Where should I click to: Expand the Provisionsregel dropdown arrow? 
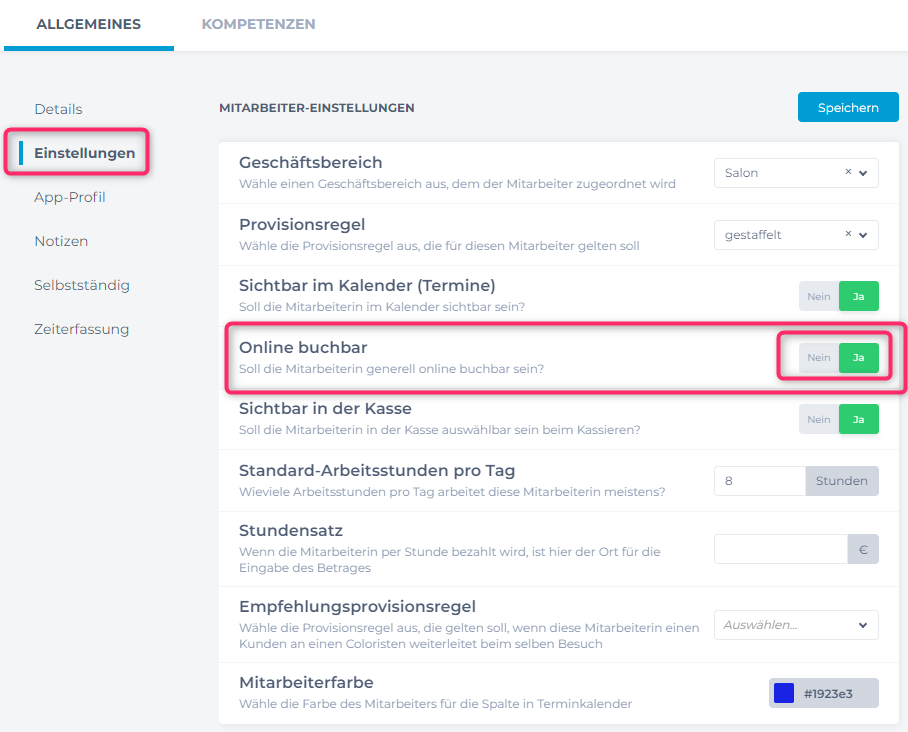863,235
